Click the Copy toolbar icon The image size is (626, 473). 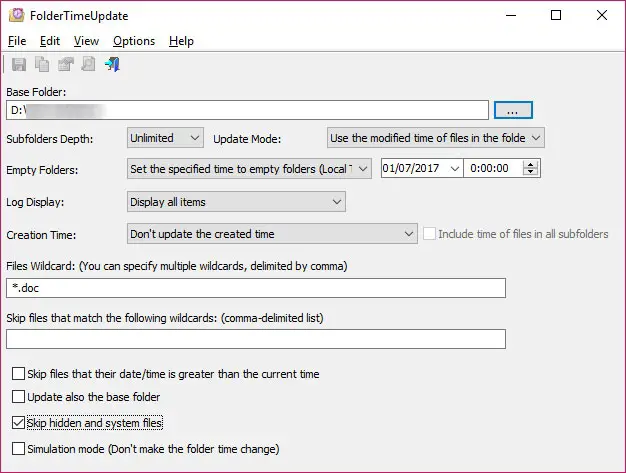coord(42,64)
